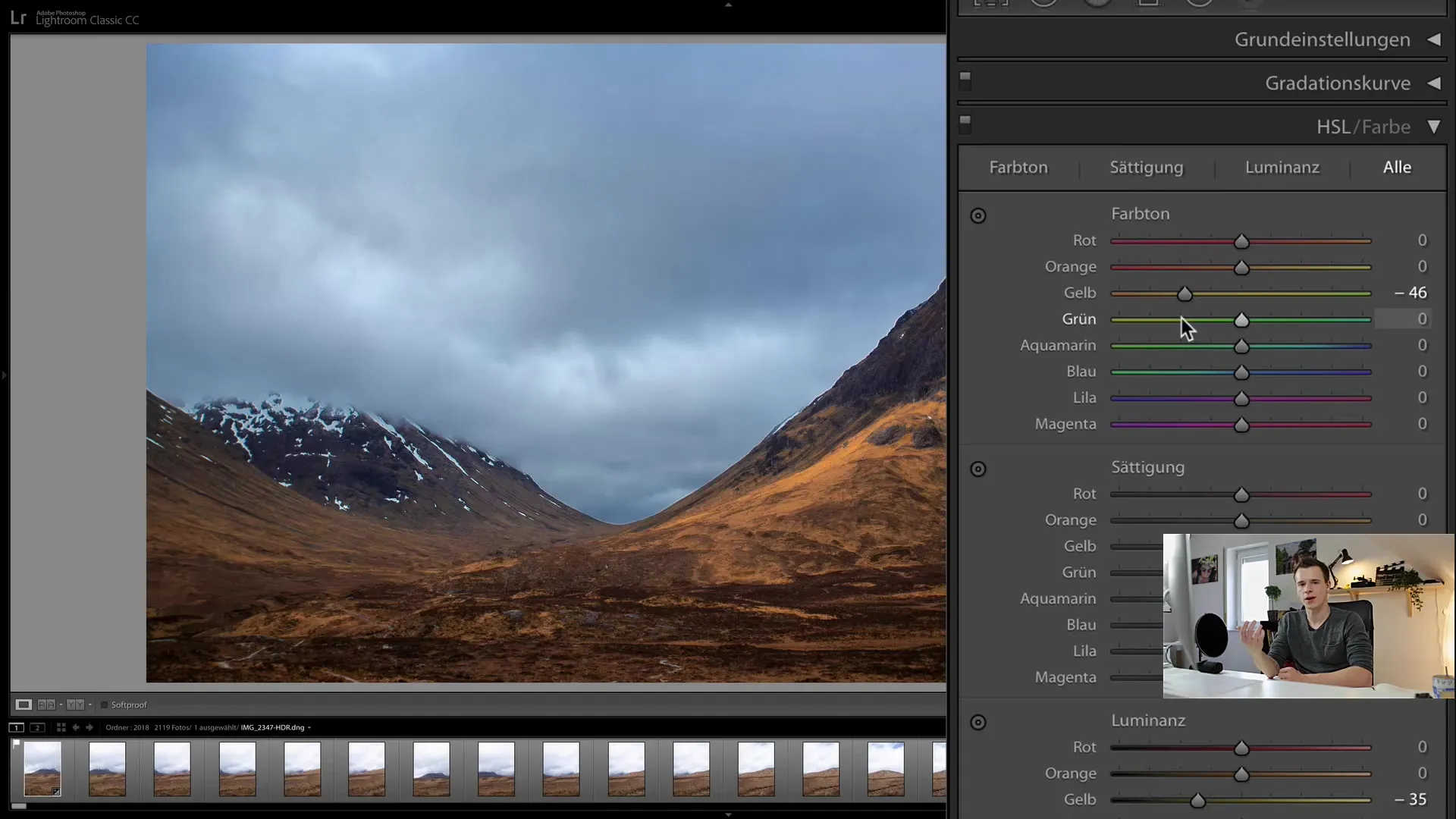Click the Gradationskurve panel title
Image resolution: width=1456 pixels, height=819 pixels.
pyautogui.click(x=1338, y=83)
